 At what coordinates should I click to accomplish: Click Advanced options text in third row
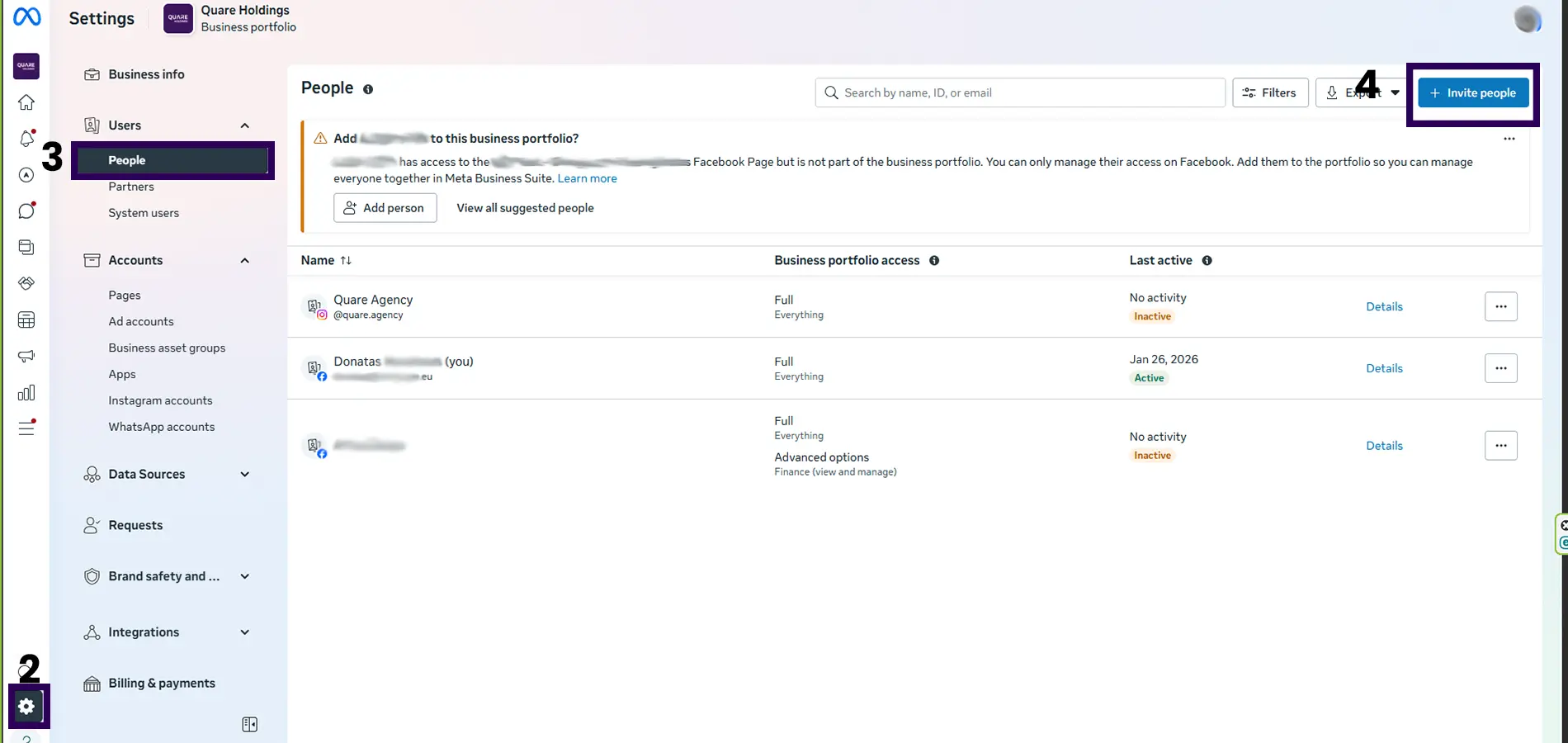[821, 457]
